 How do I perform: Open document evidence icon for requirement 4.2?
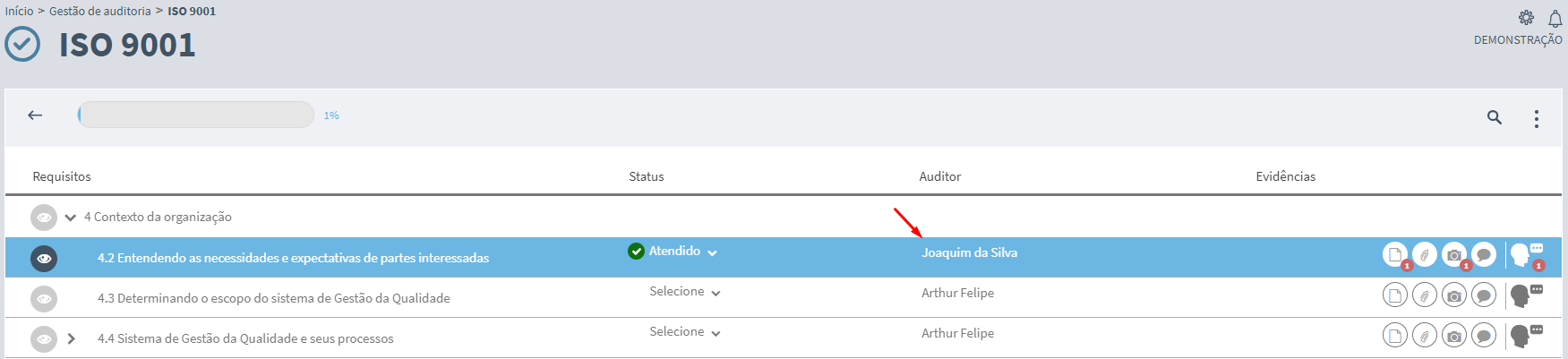[x=1394, y=255]
